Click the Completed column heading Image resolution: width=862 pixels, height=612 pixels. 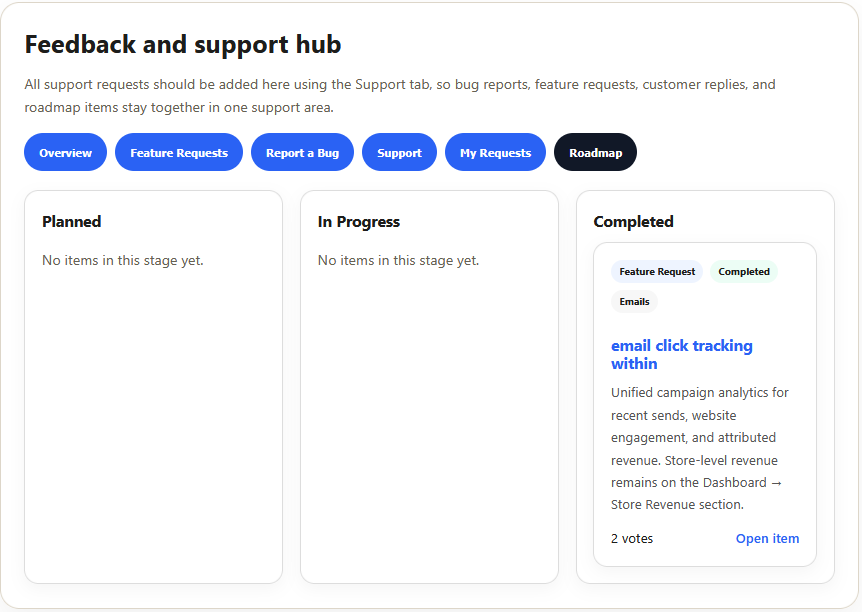tap(633, 222)
